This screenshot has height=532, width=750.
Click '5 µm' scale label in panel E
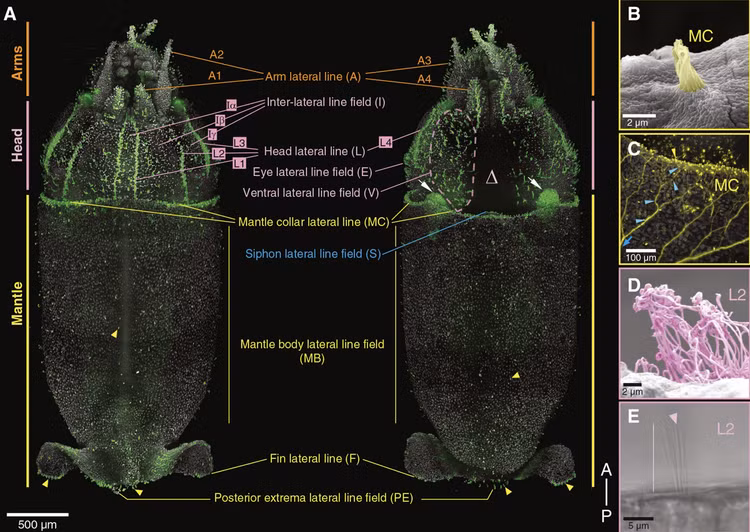pos(639,526)
